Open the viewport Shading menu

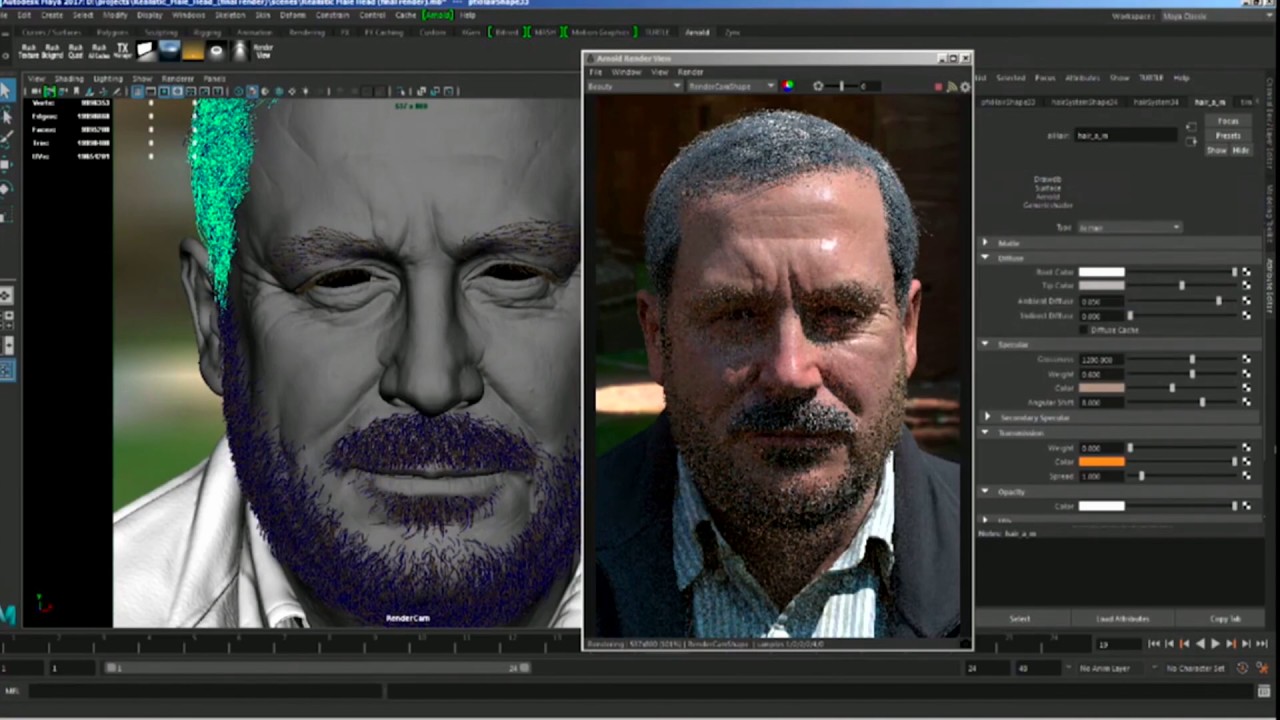click(x=69, y=79)
